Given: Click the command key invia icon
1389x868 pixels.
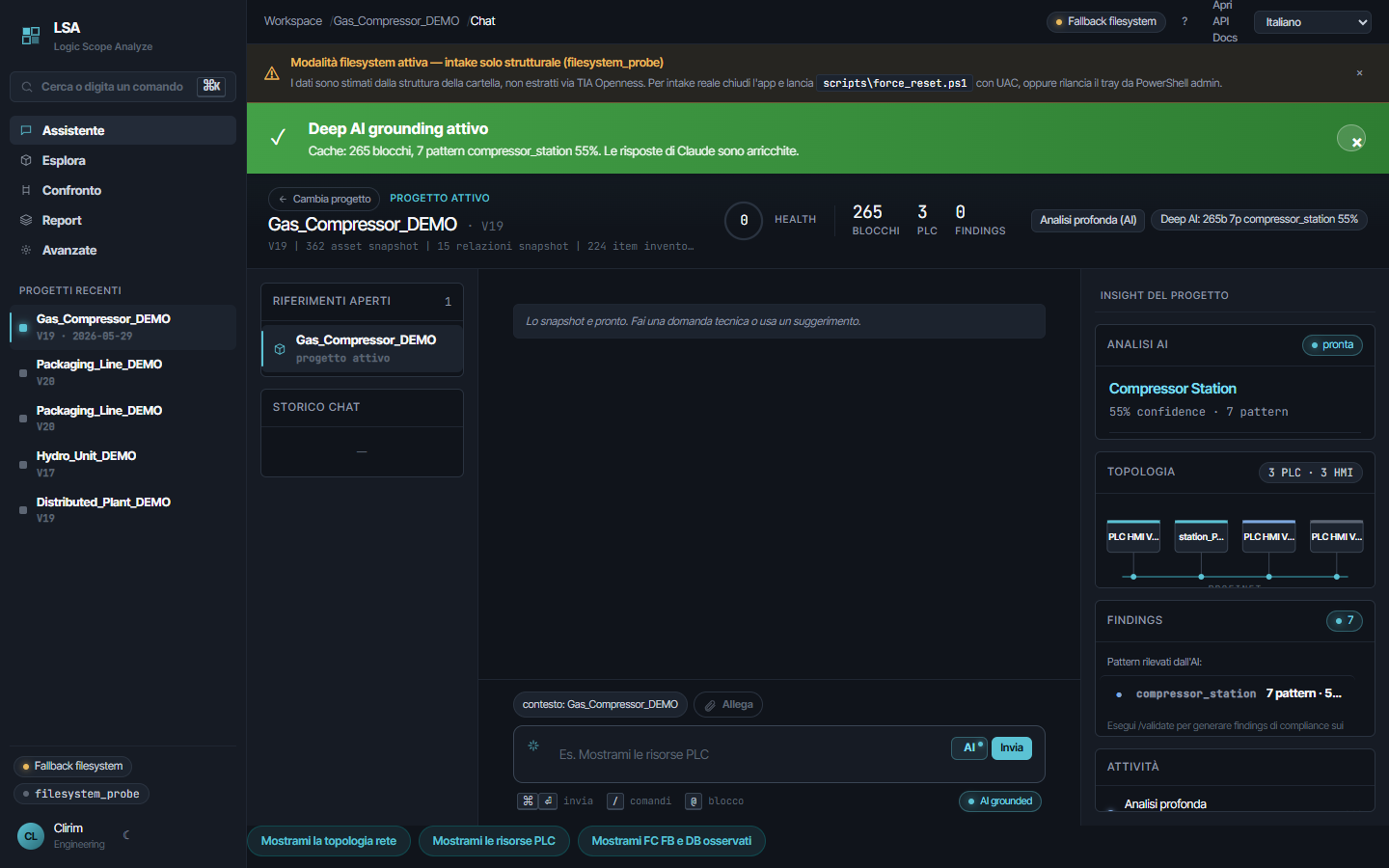Looking at the screenshot, I should [528, 801].
